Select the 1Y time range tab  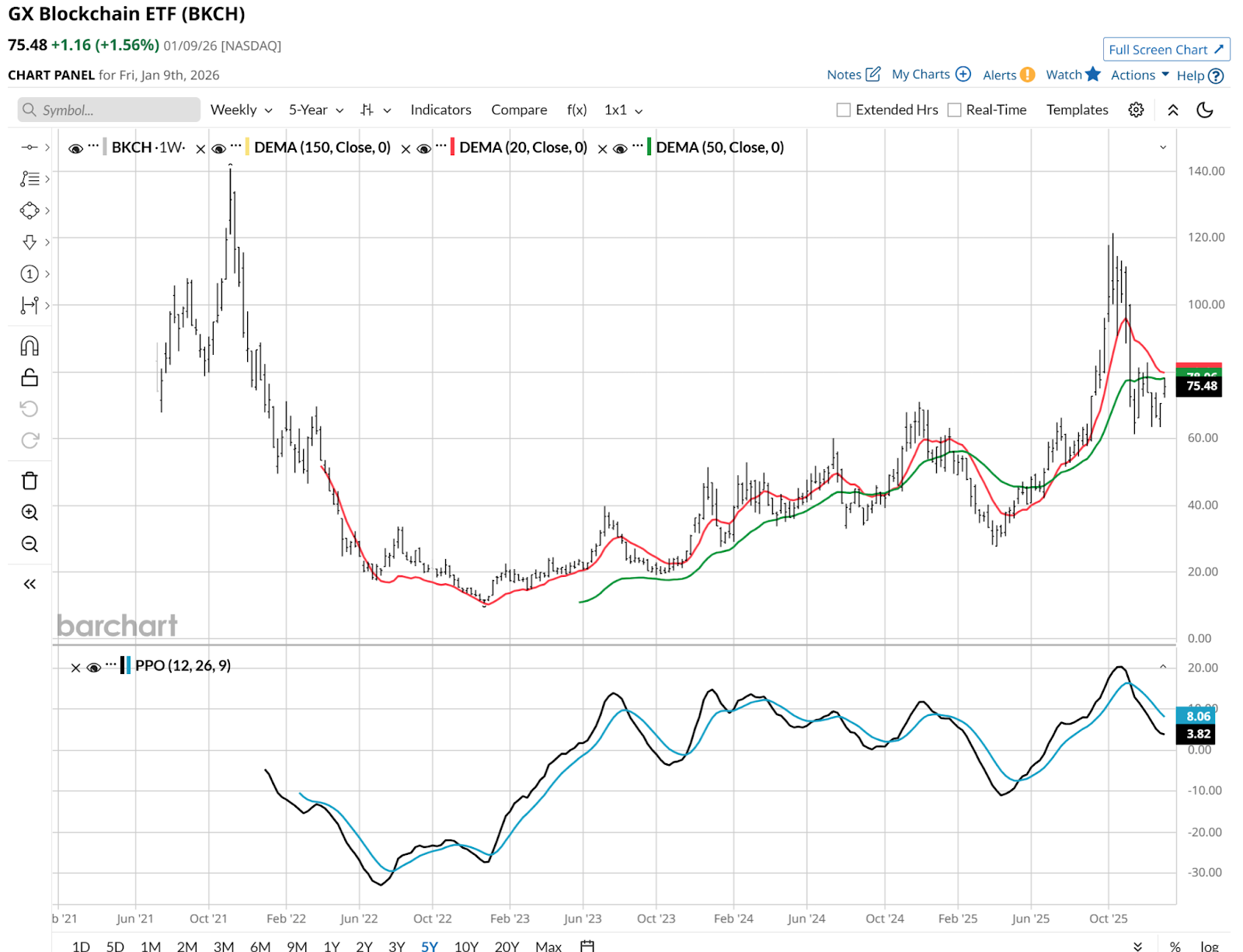pyautogui.click(x=332, y=946)
